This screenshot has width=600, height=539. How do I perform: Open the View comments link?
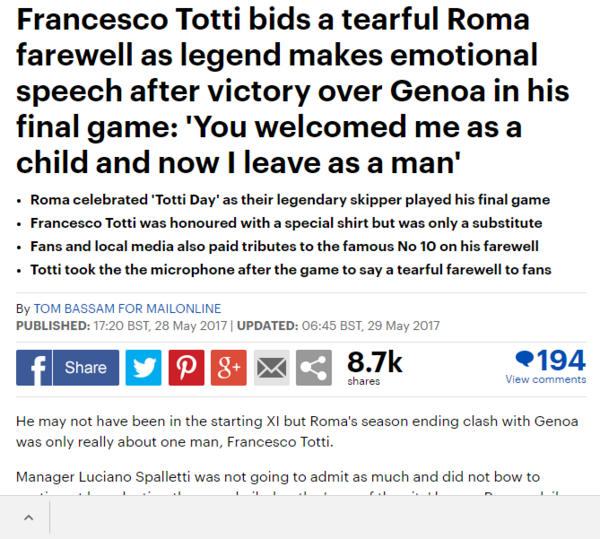tap(545, 380)
